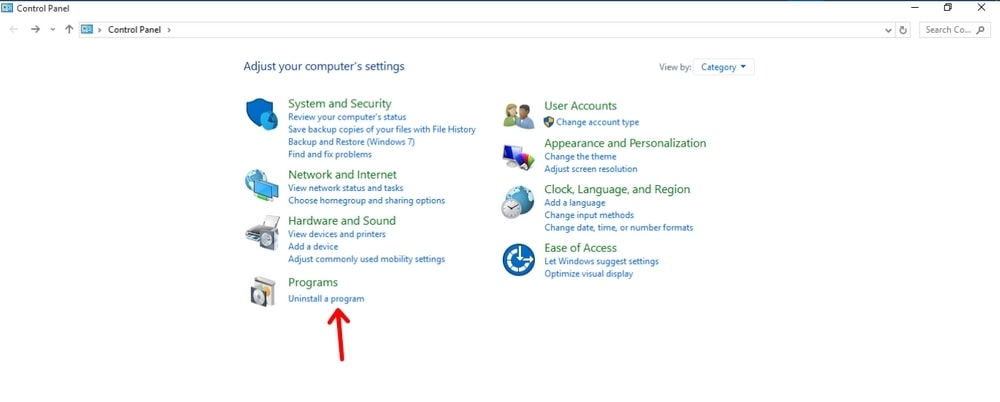Open View network status and tasks
Screen dimensions: 1000x402
click(x=346, y=188)
